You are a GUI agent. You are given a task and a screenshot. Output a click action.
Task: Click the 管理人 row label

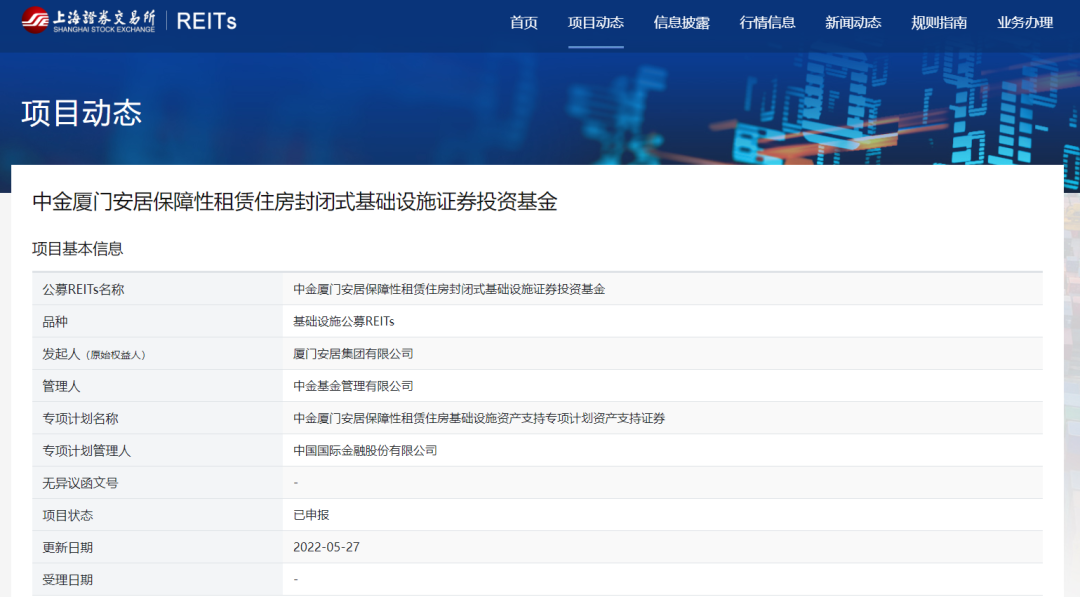[61, 386]
